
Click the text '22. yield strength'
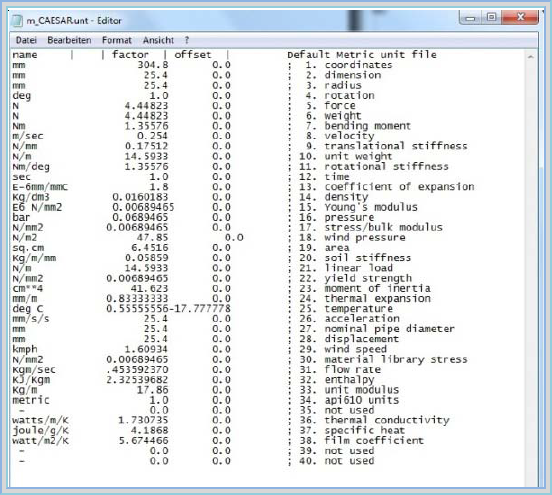click(355, 278)
